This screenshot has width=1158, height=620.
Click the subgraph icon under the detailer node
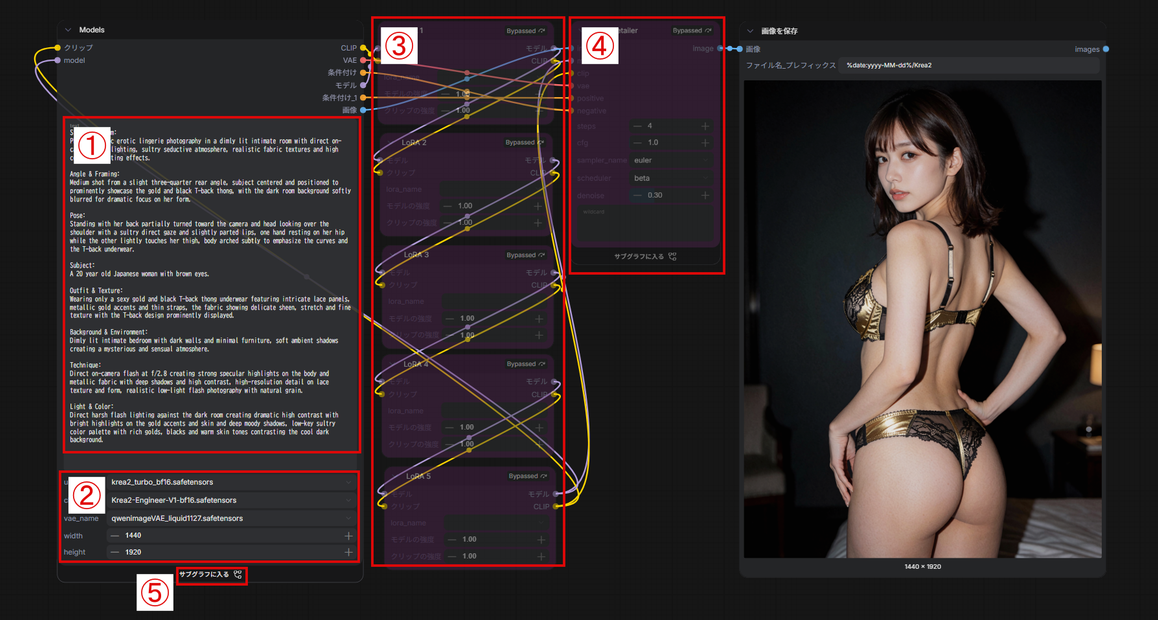point(672,257)
